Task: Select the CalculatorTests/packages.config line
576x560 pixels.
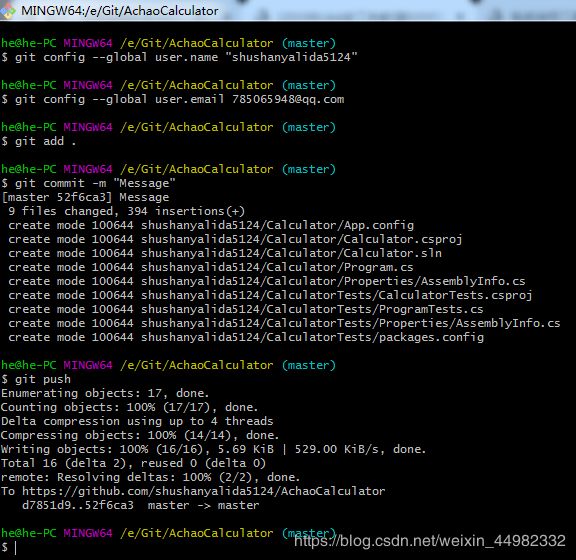Action: coord(246,337)
